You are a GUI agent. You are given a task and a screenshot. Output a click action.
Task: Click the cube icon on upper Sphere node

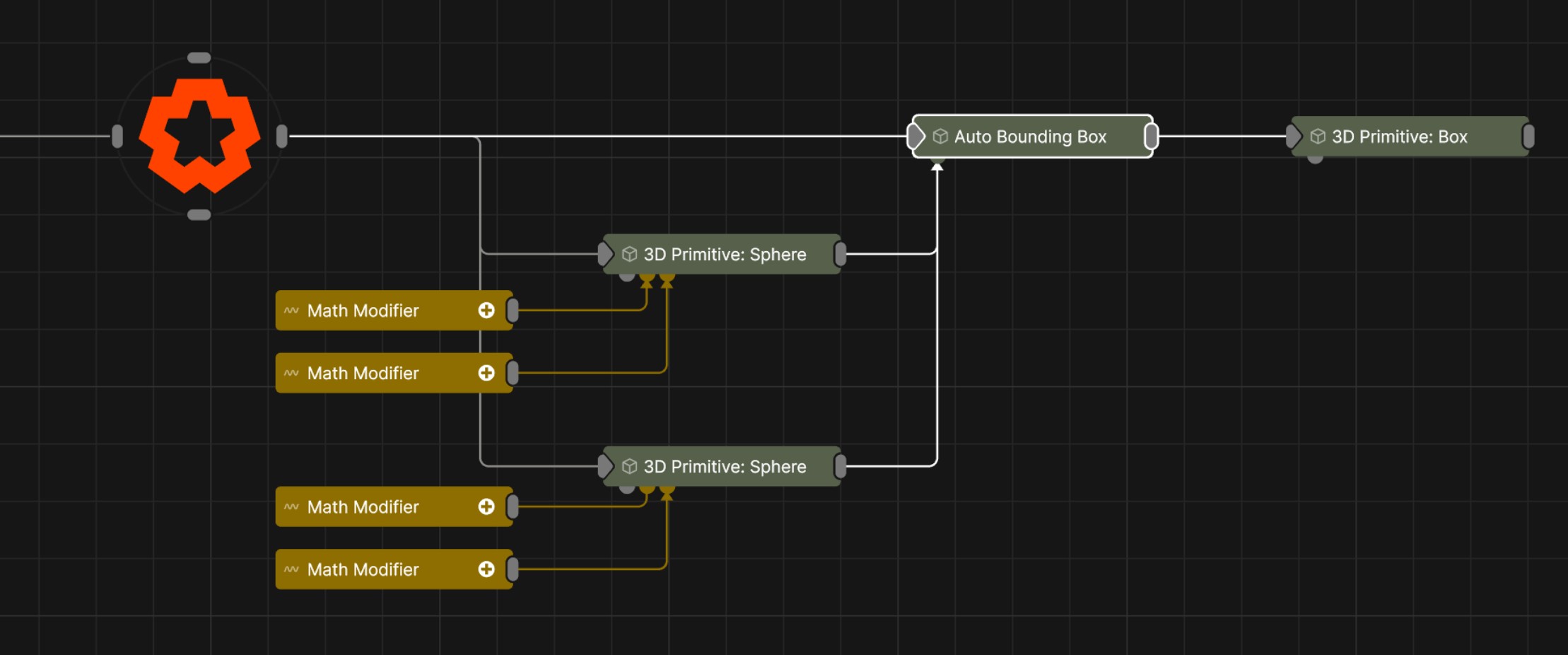pos(629,254)
